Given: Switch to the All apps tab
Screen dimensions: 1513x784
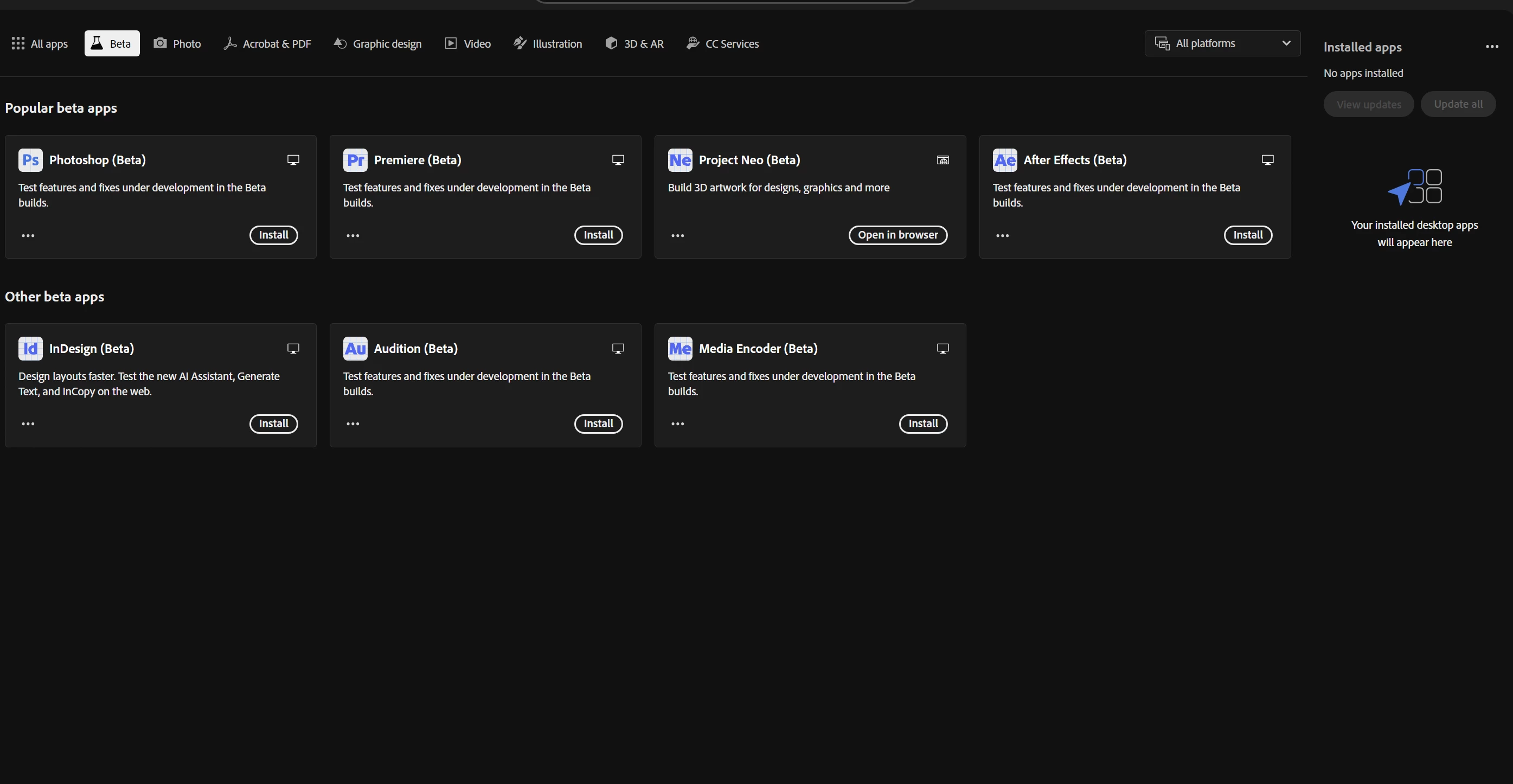Looking at the screenshot, I should coord(40,43).
